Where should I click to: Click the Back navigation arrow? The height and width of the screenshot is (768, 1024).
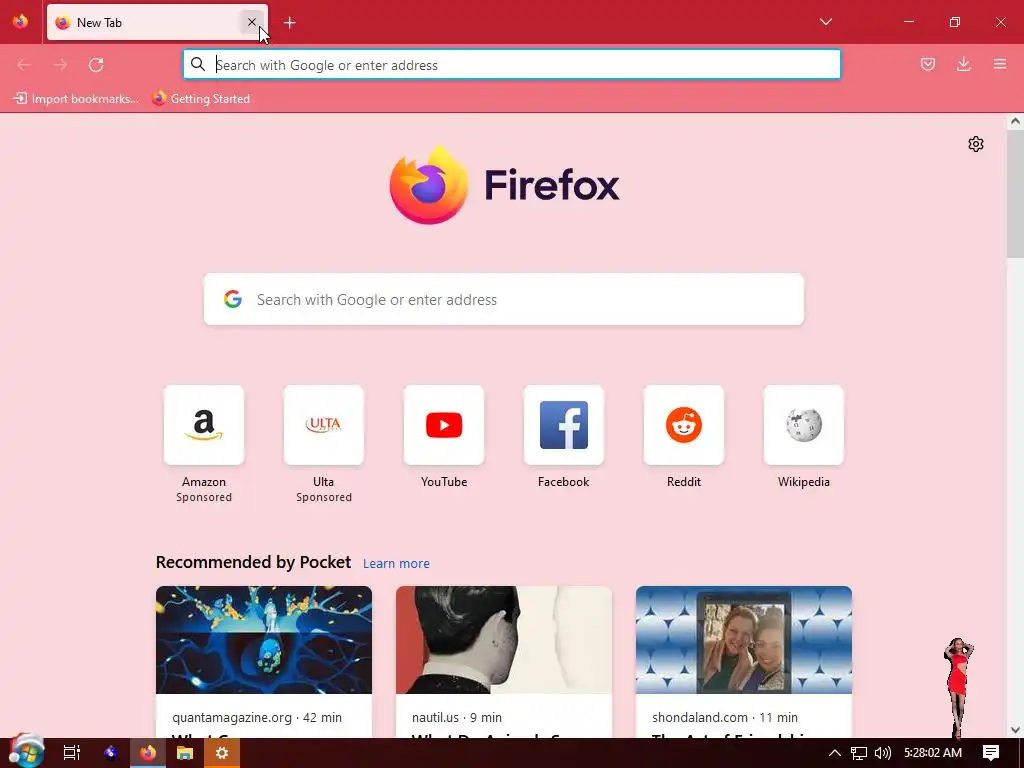point(24,65)
